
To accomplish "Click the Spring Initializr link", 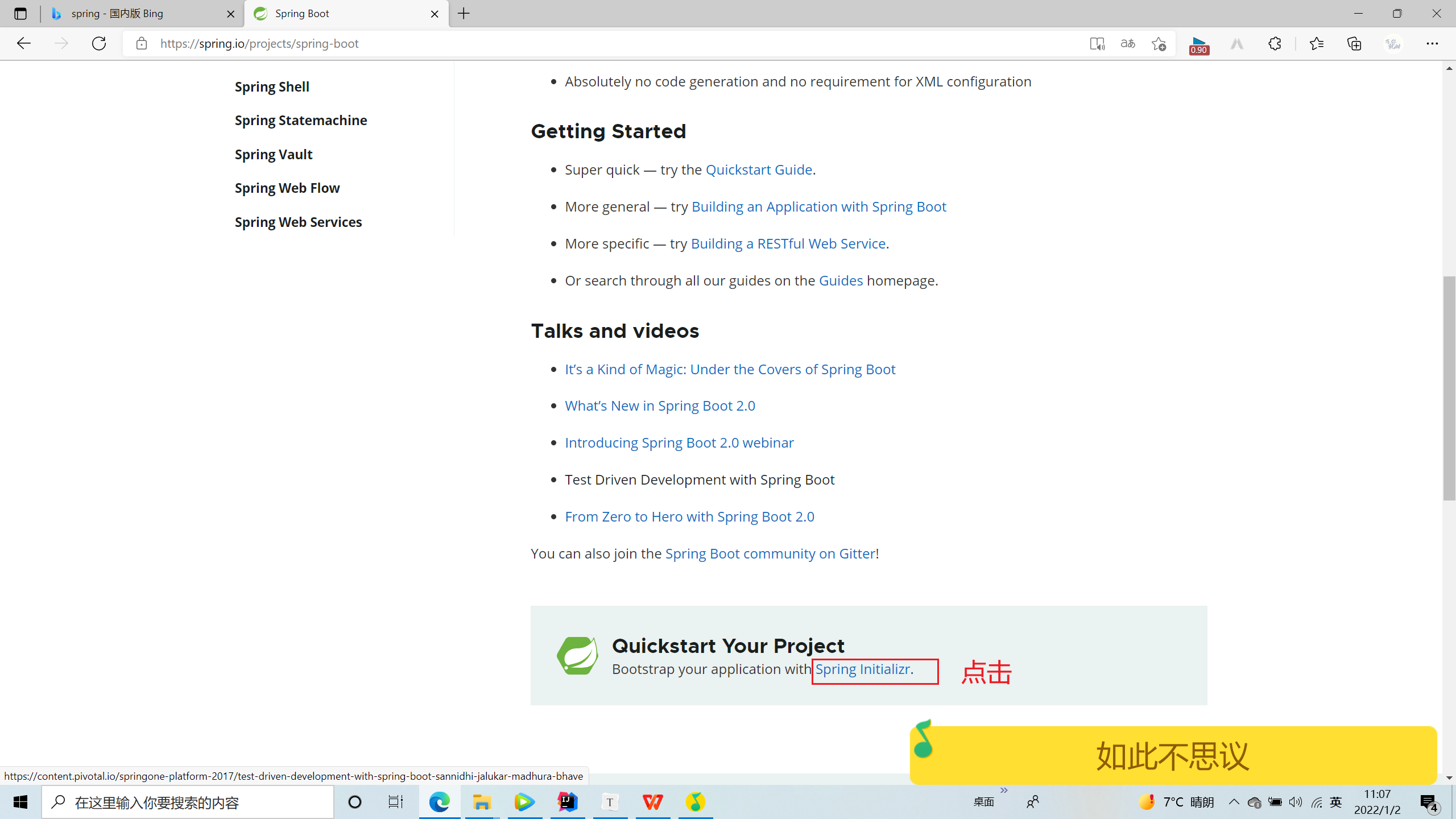I will click(x=863, y=669).
